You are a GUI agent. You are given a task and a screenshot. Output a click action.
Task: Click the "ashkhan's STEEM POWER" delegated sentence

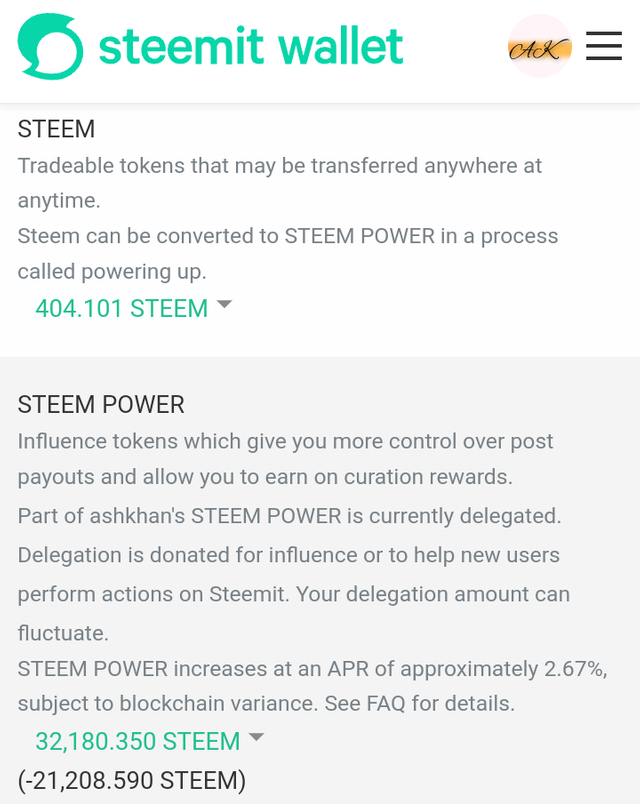tap(288, 516)
